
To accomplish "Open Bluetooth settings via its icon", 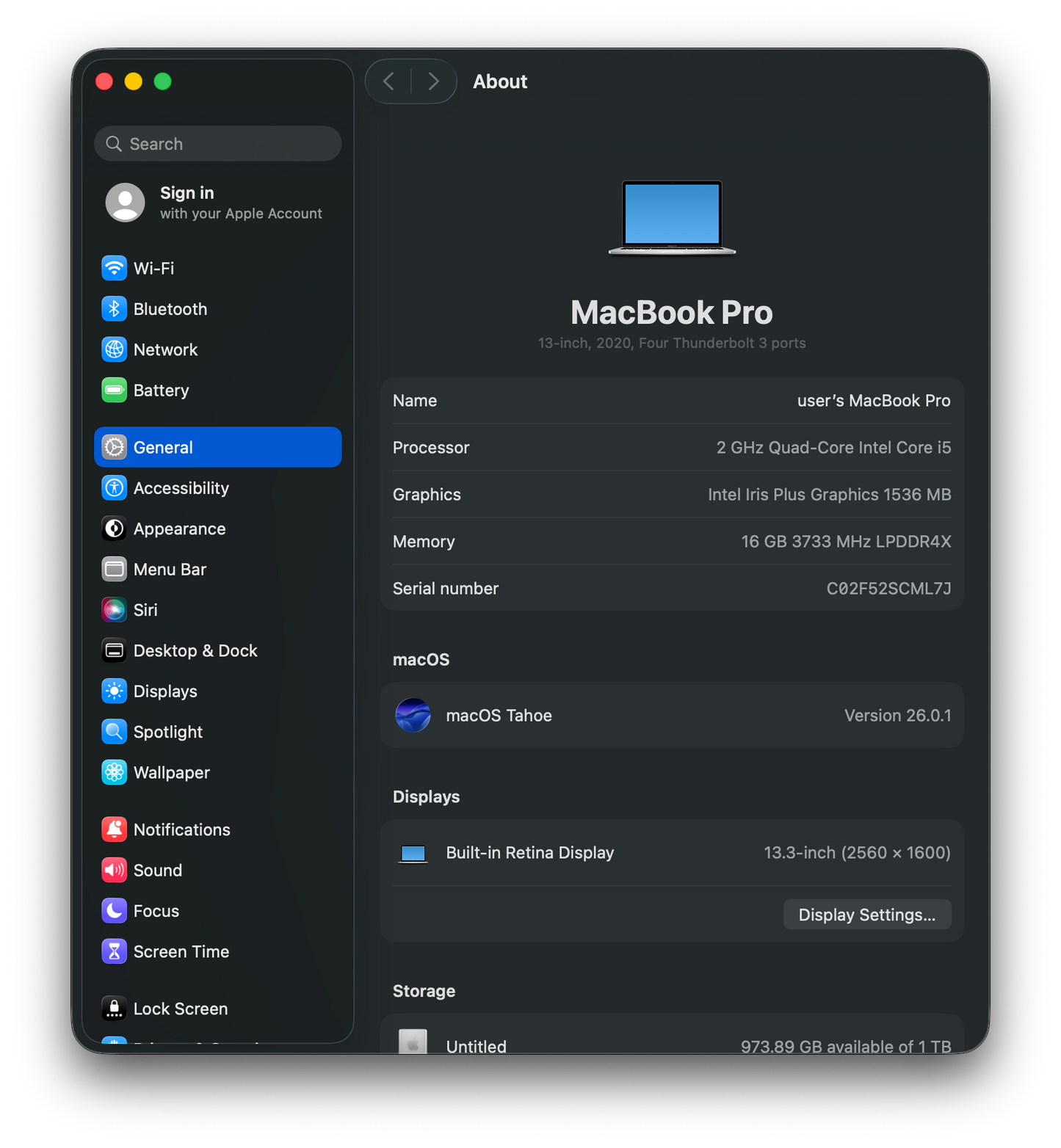I will (114, 309).
